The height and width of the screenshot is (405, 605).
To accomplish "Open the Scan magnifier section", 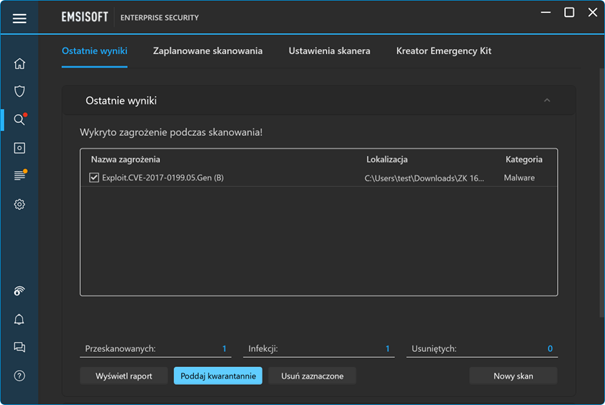I will tap(19, 120).
